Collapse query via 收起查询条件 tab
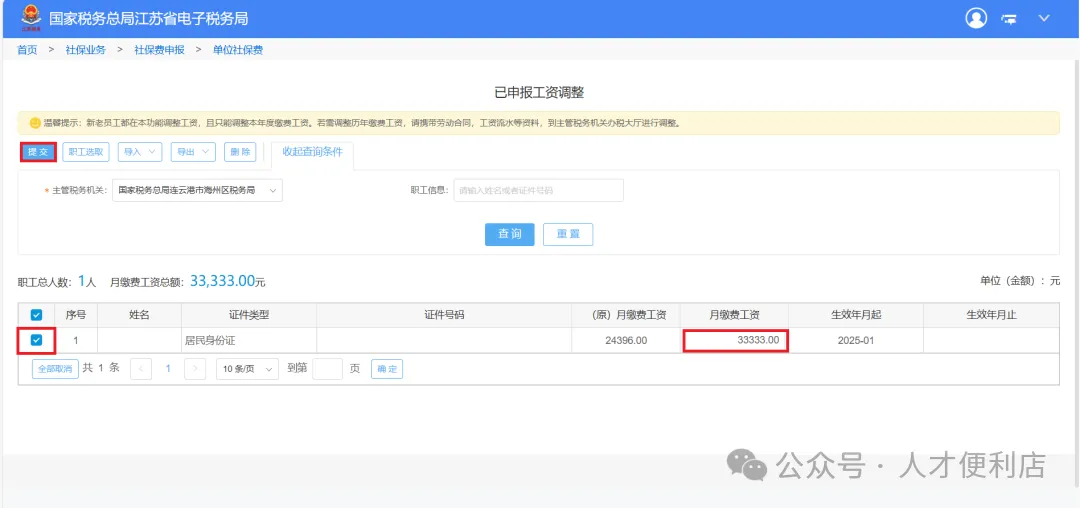 click(312, 152)
